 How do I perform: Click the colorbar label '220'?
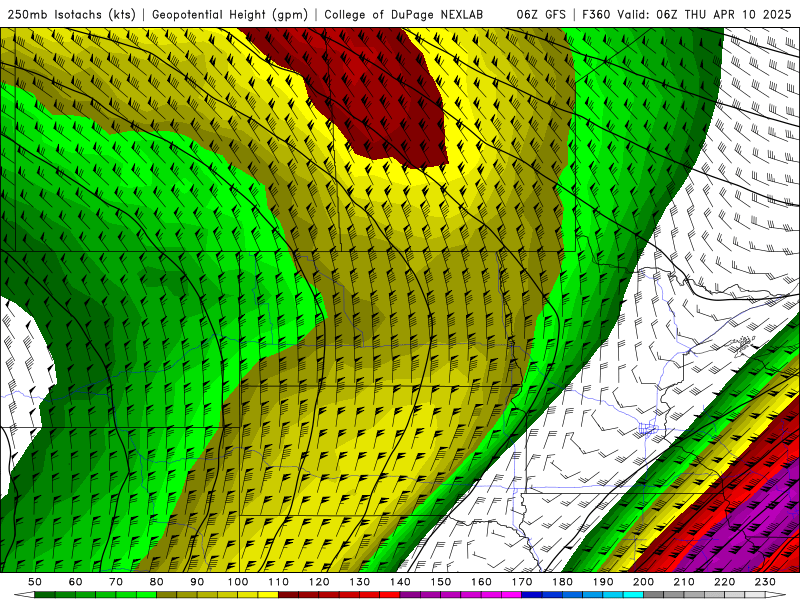(x=724, y=582)
